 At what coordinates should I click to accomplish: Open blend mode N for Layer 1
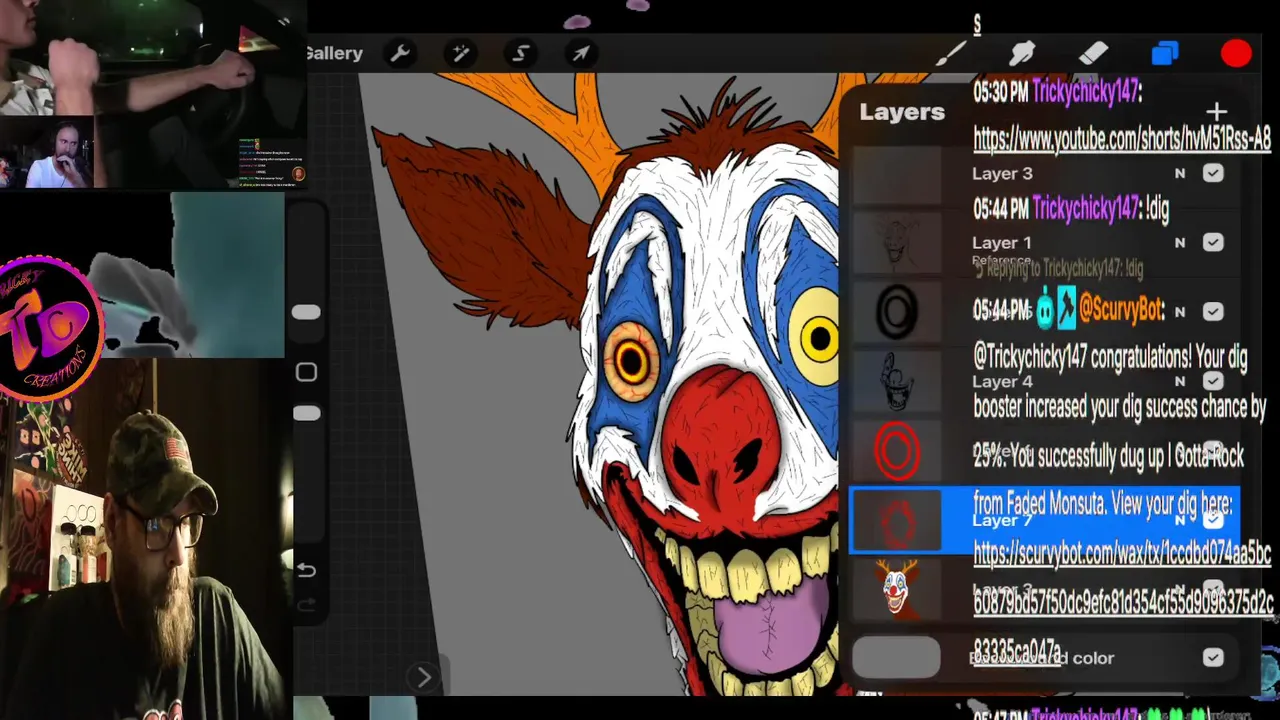[1180, 242]
